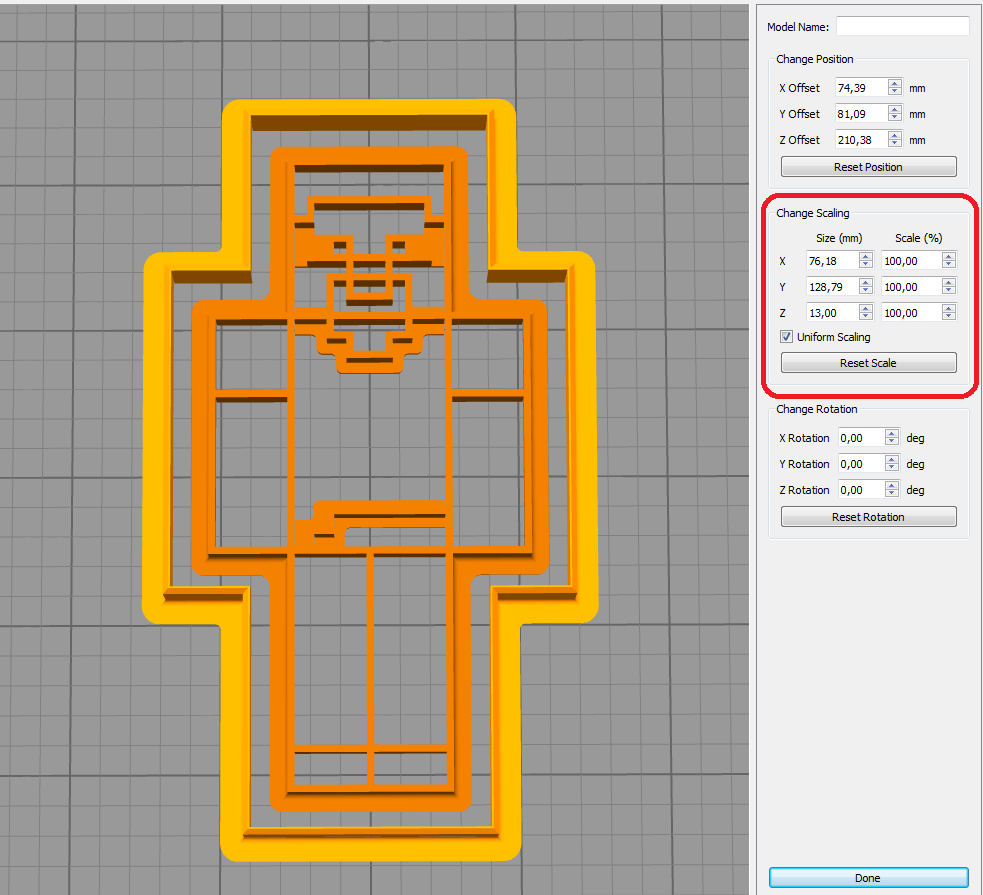Decrease Y Offset with down arrow
Viewport: 983px width, 895px height.
[895, 118]
